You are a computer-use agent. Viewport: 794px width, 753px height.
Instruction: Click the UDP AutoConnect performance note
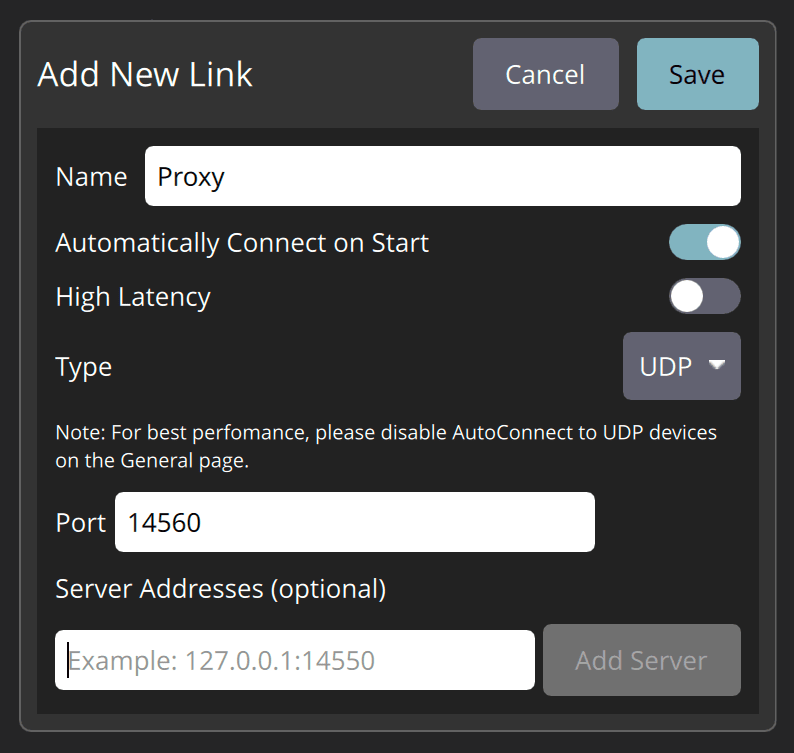tap(386, 447)
